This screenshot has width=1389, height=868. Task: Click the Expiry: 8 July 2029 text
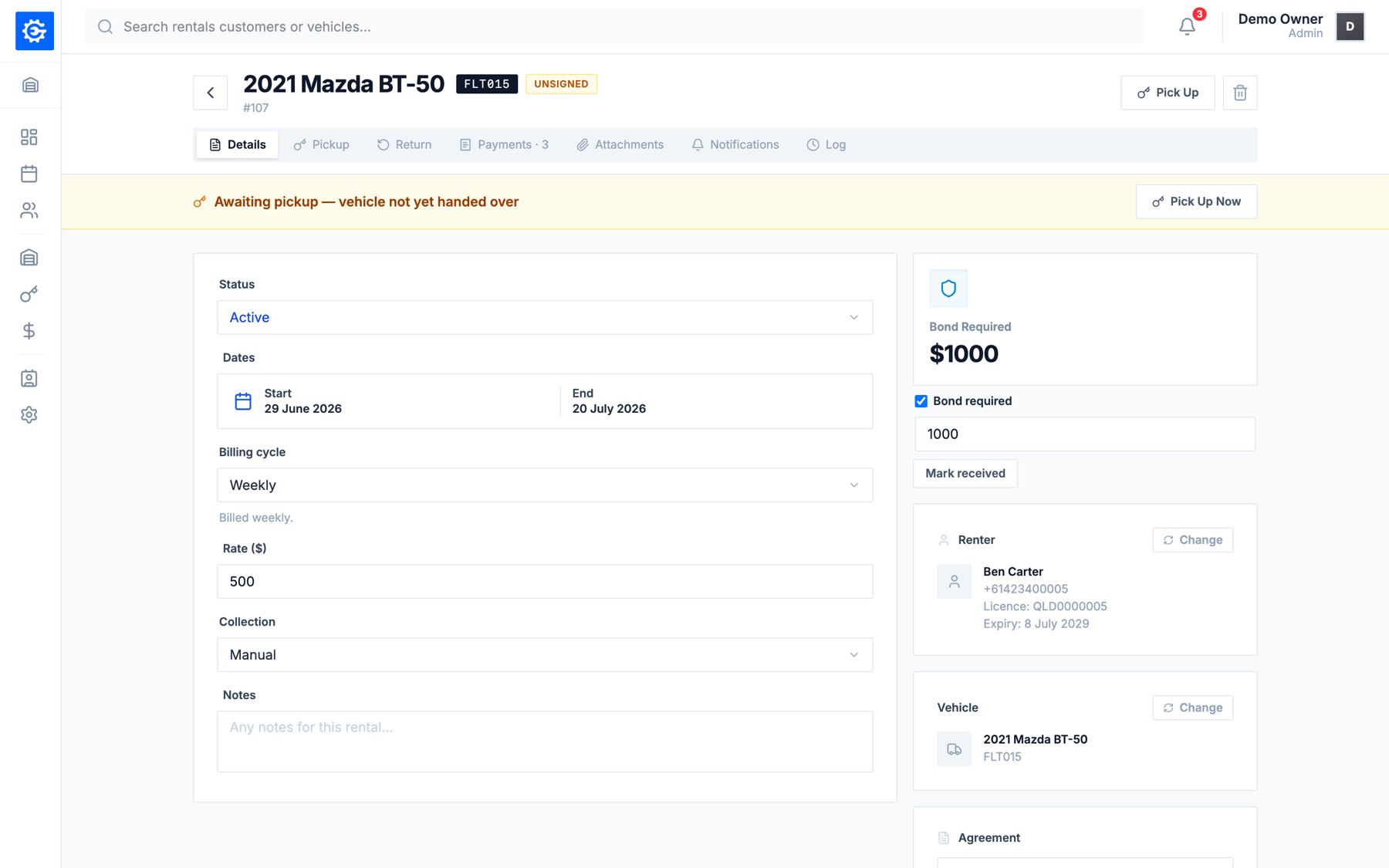pyautogui.click(x=1036, y=624)
